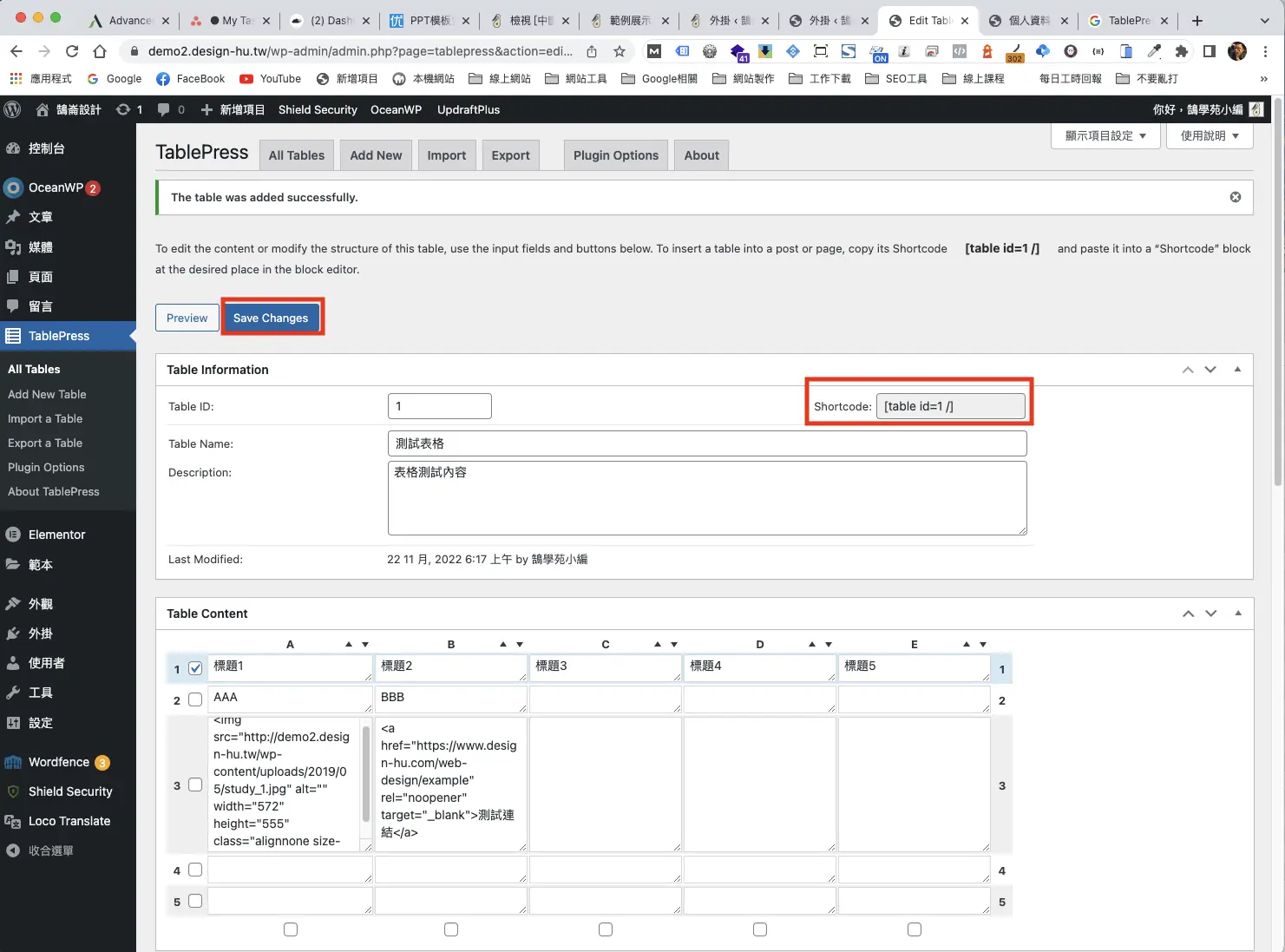1285x952 pixels.
Task: Click the Preview button
Action: tap(187, 318)
